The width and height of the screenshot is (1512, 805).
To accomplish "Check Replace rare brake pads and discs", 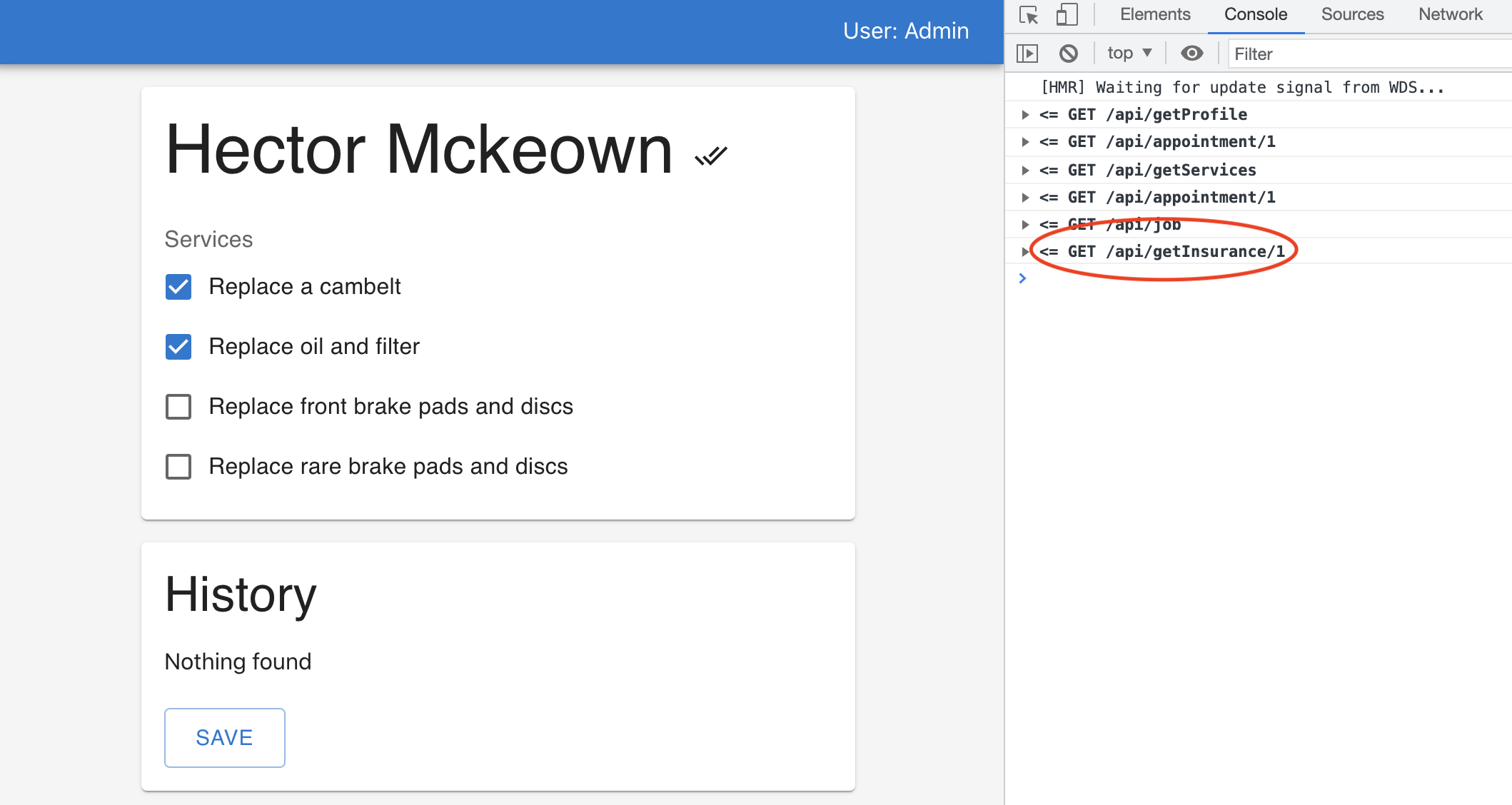I will 178,467.
